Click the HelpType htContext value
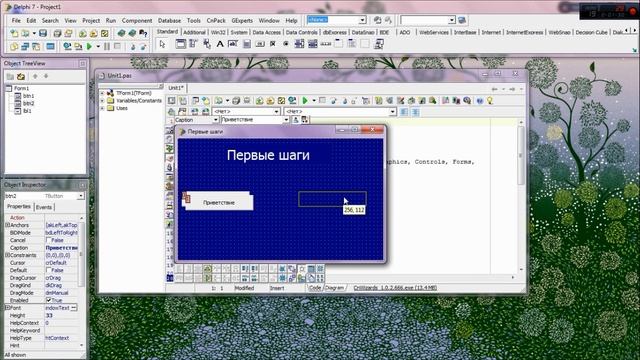Image resolution: width=640 pixels, height=360 pixels. pos(61,338)
